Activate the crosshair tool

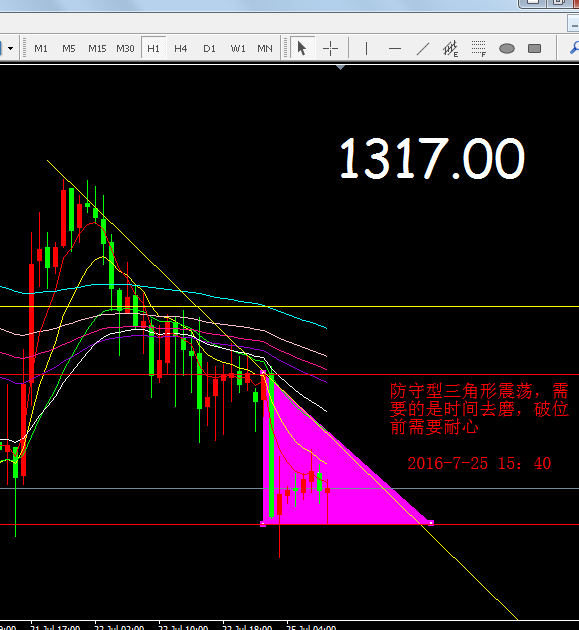330,48
